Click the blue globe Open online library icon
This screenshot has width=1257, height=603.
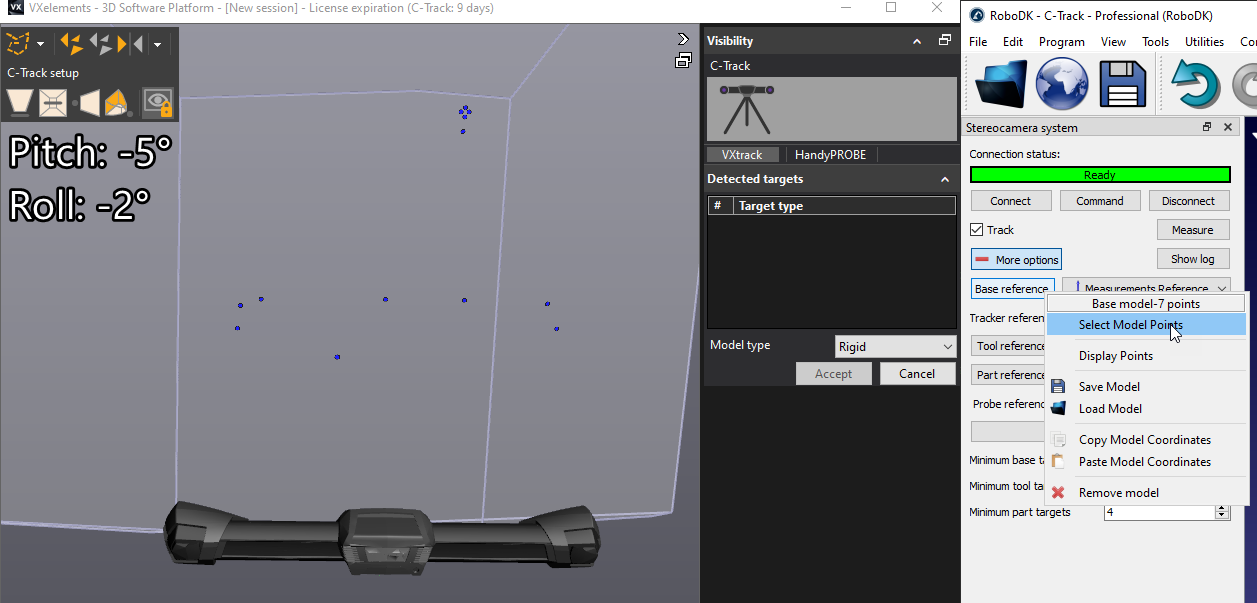tap(1061, 84)
